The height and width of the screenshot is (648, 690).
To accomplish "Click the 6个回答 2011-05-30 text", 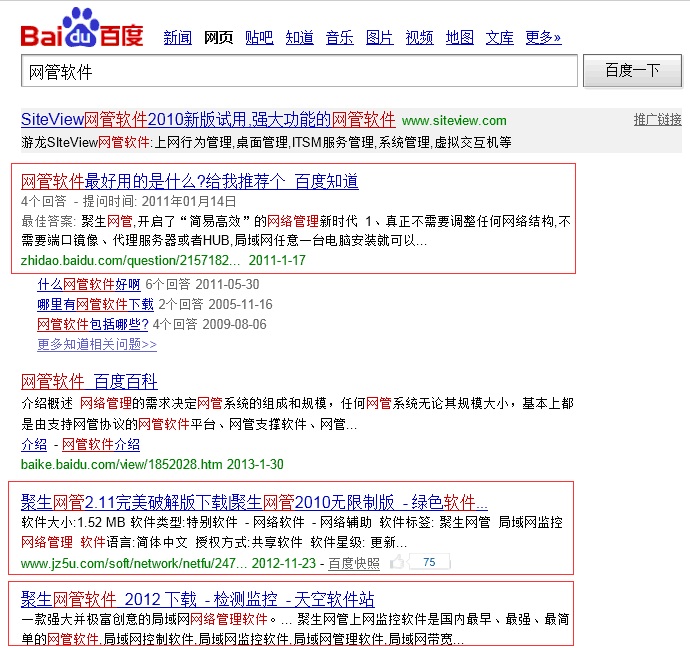I will coord(202,285).
